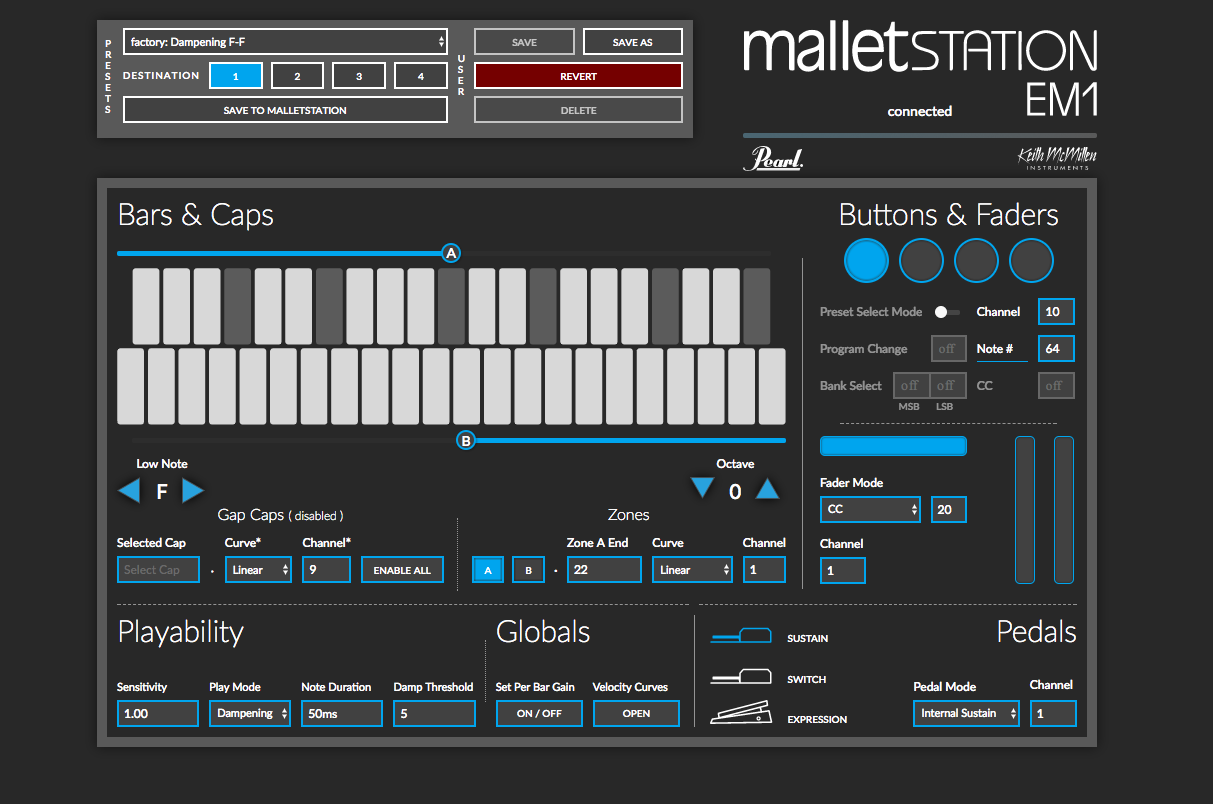The width and height of the screenshot is (1213, 804).
Task: Toggle the Preset Select Mode switch
Action: 946,312
